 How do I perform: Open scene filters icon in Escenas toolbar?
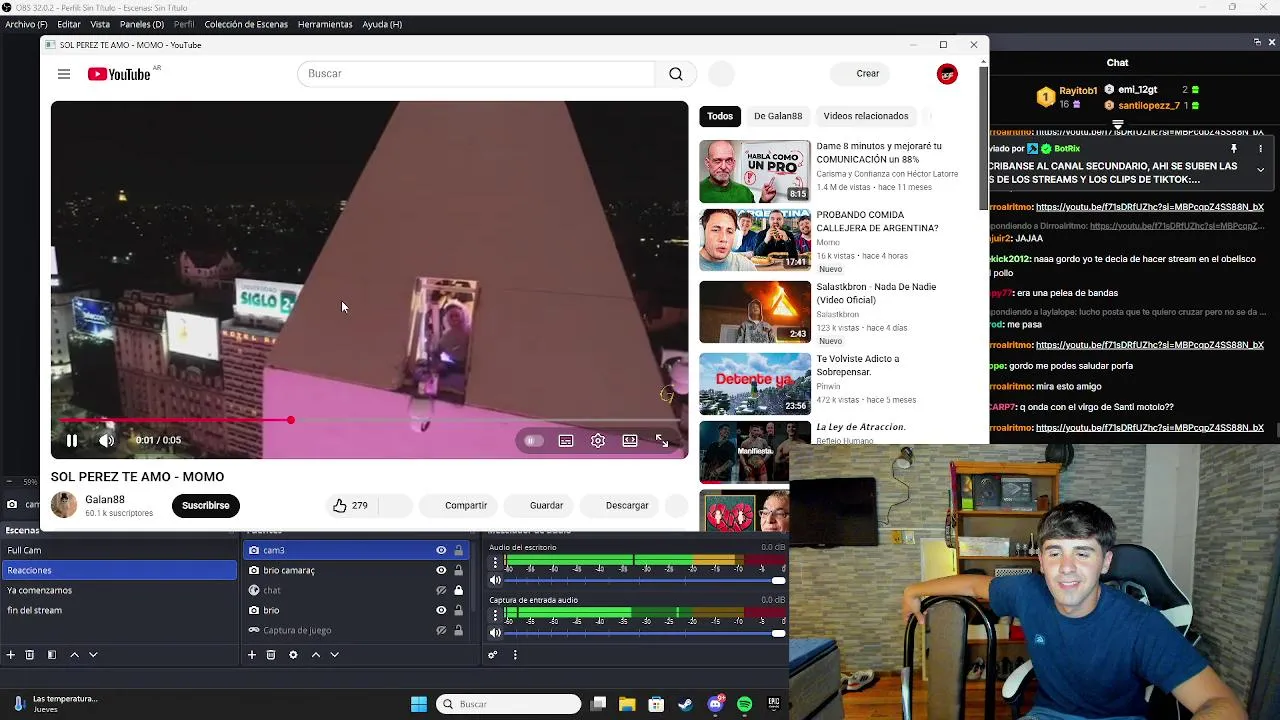click(52, 655)
